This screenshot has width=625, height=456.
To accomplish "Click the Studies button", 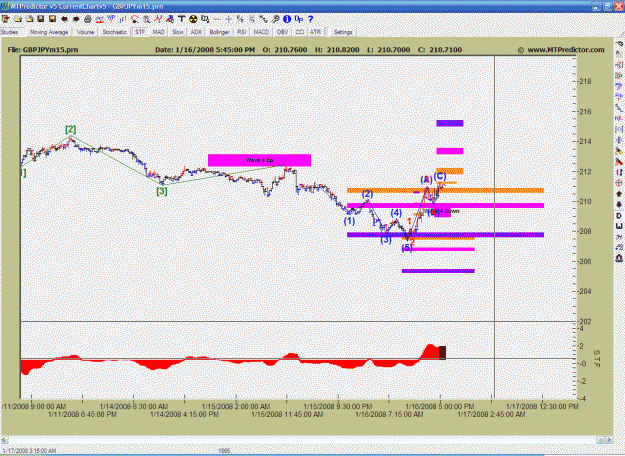I will (x=10, y=32).
